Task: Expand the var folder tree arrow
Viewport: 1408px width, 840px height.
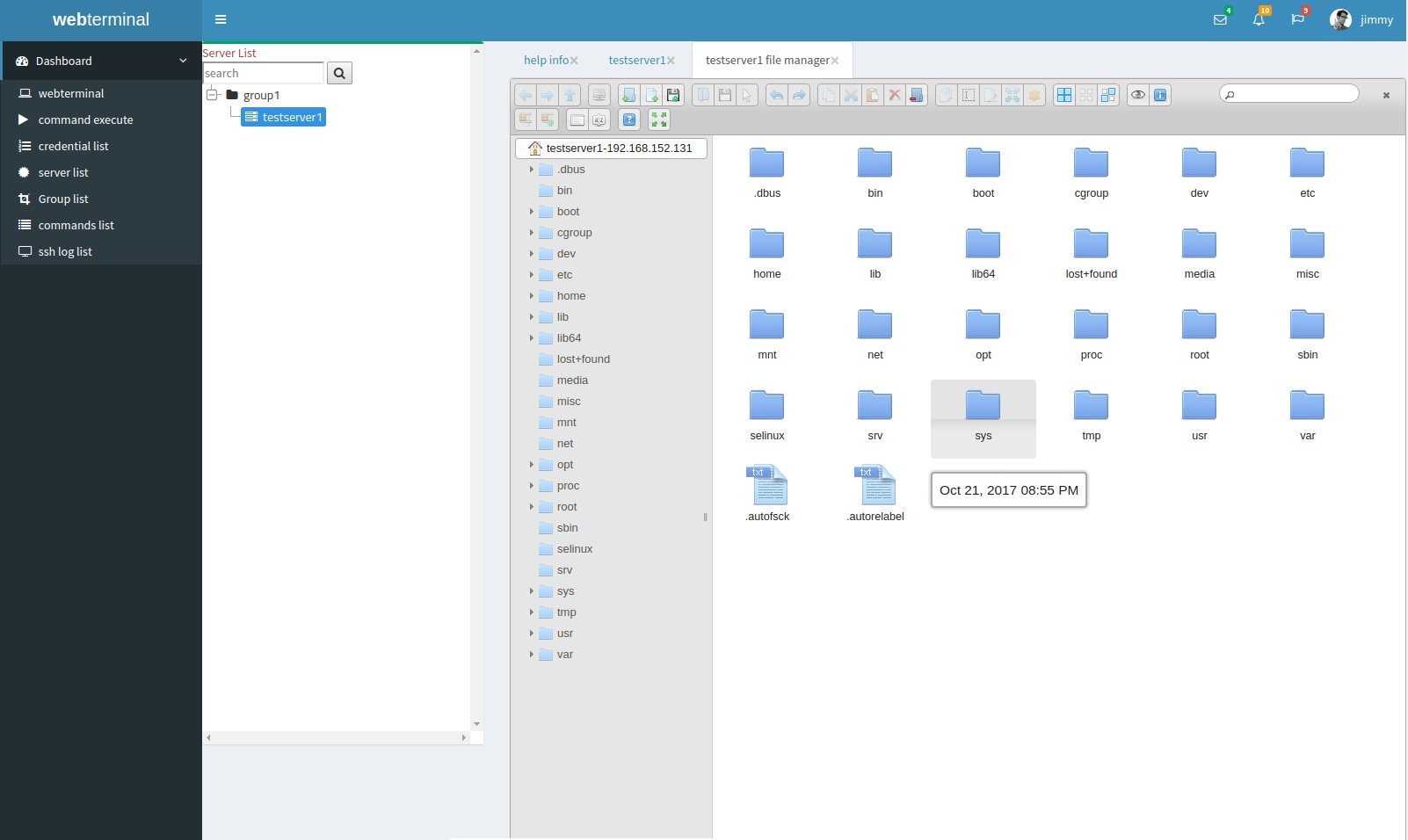Action: click(532, 655)
